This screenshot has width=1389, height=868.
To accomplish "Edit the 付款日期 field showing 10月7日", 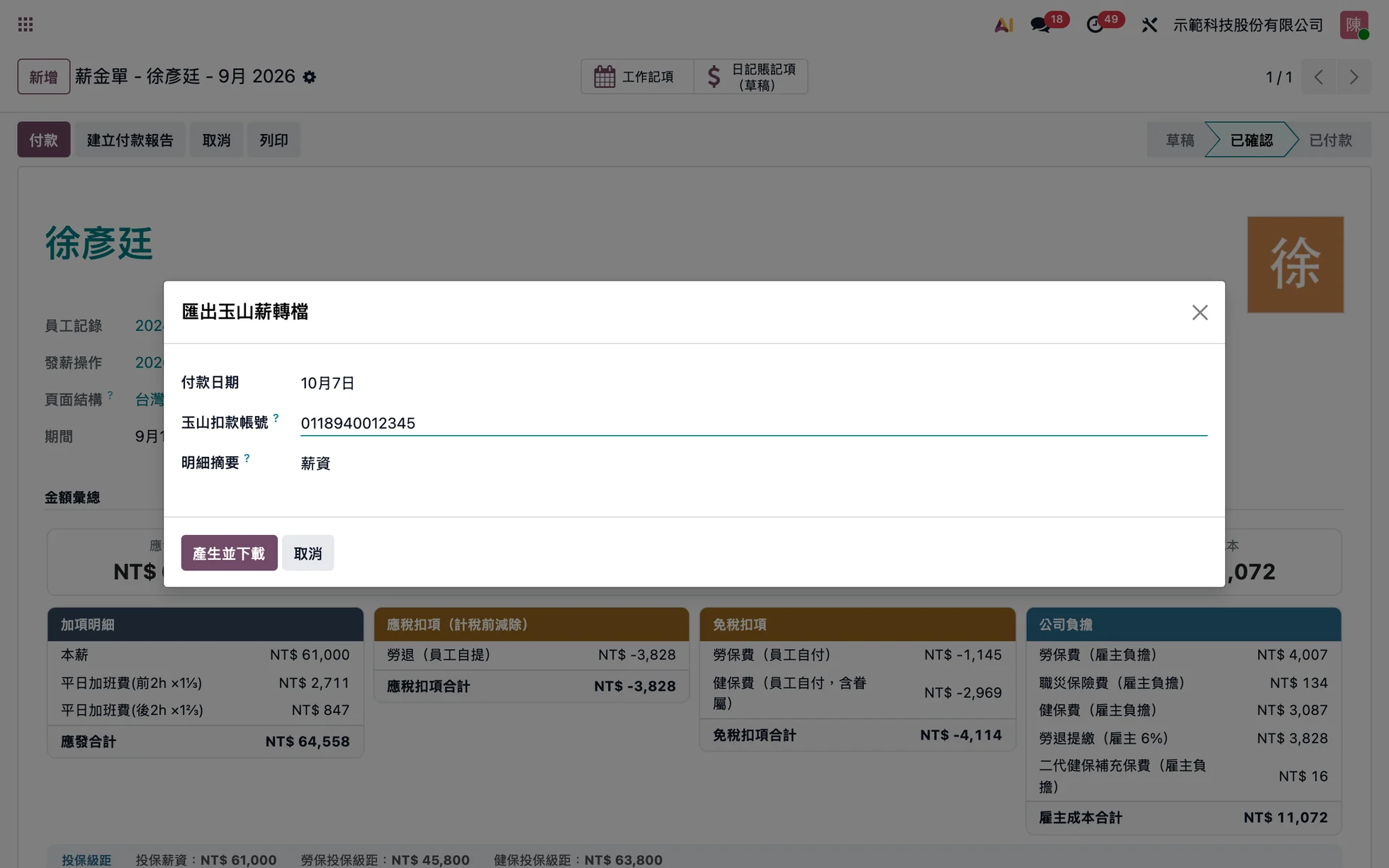I will click(x=753, y=383).
